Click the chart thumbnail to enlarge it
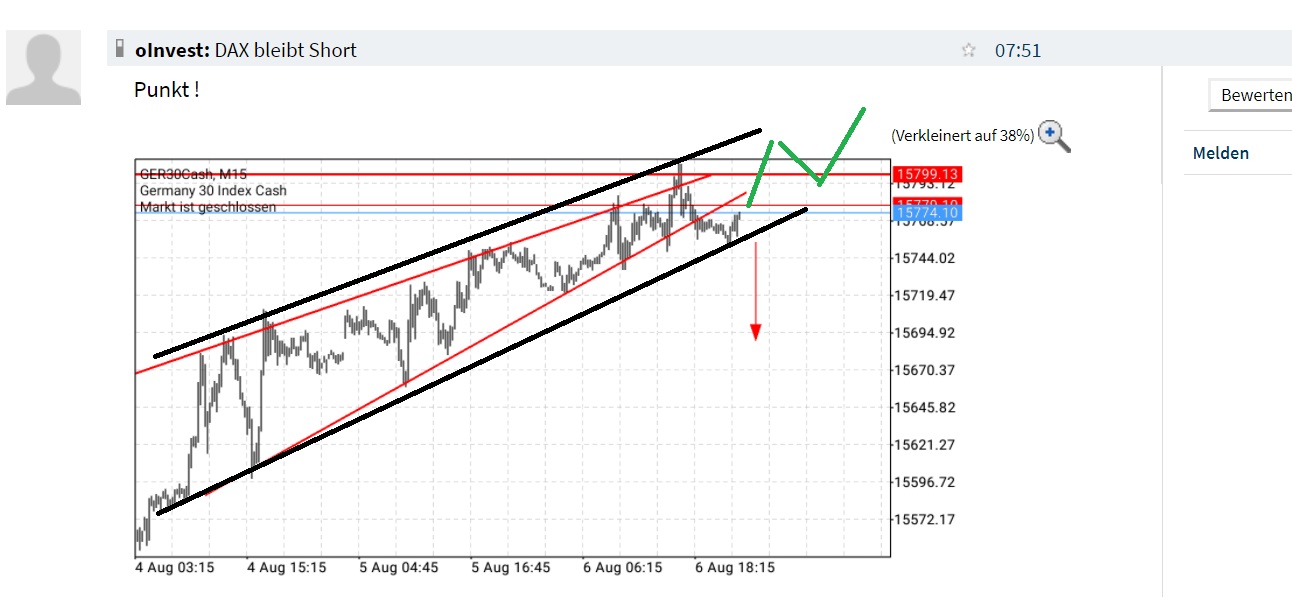This screenshot has height=614, width=1292. click(x=500, y=350)
